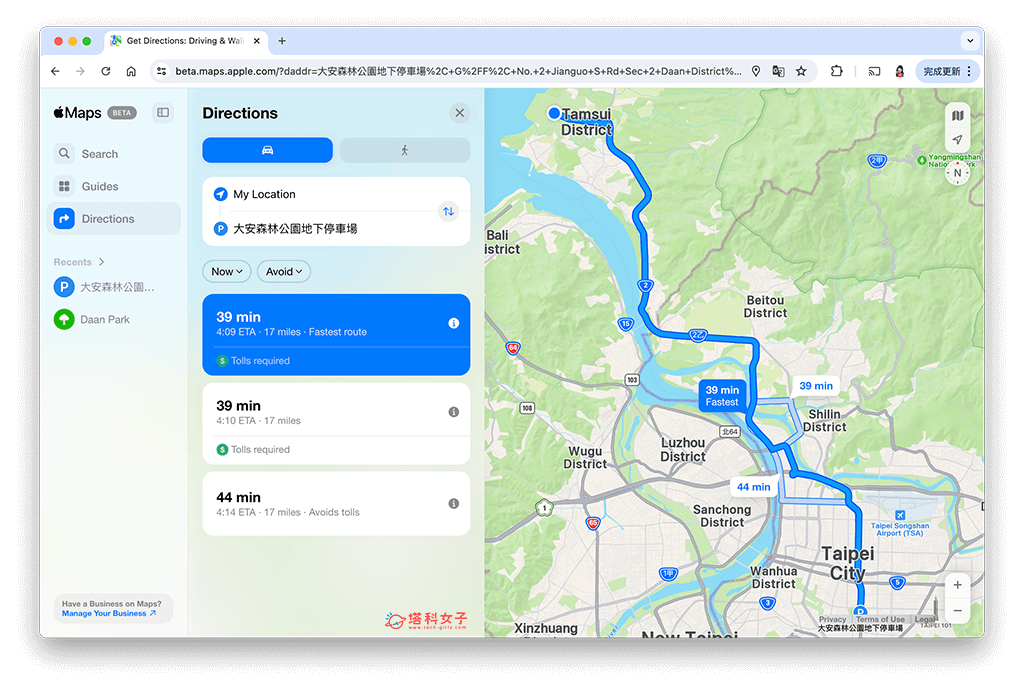This screenshot has width=1024, height=690.
Task: Expand the Recents list chevron
Action: click(x=101, y=262)
